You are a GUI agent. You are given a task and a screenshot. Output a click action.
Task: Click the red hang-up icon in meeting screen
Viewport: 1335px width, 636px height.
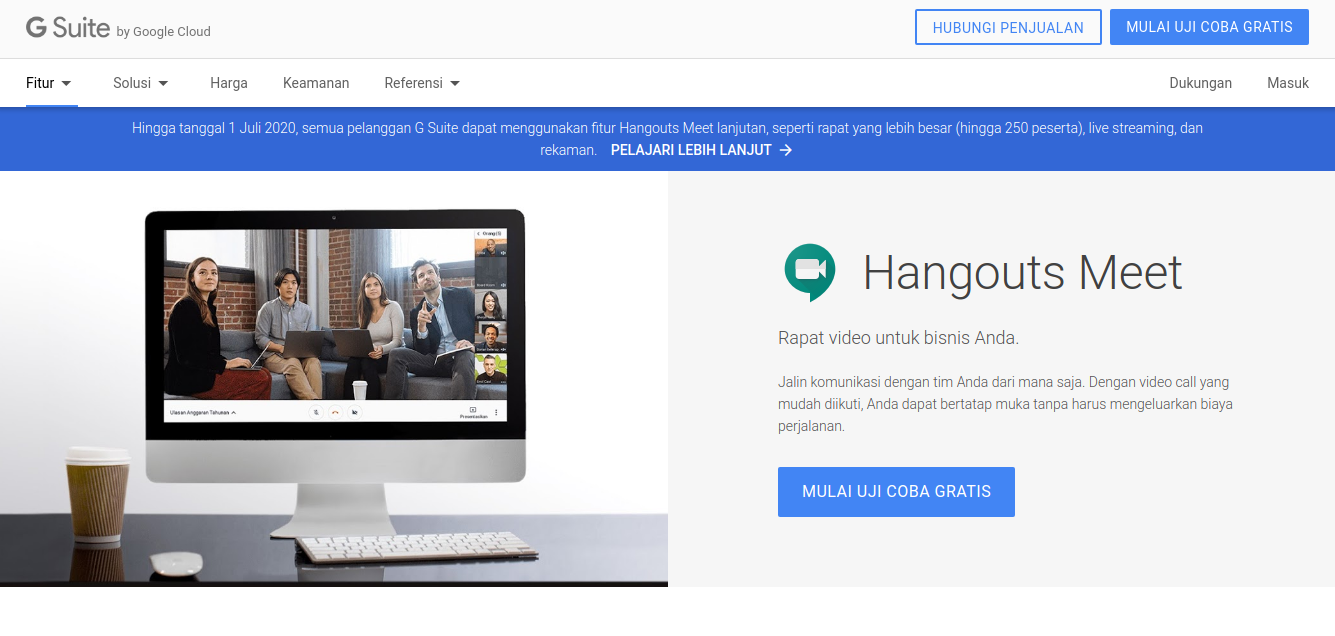click(x=335, y=412)
